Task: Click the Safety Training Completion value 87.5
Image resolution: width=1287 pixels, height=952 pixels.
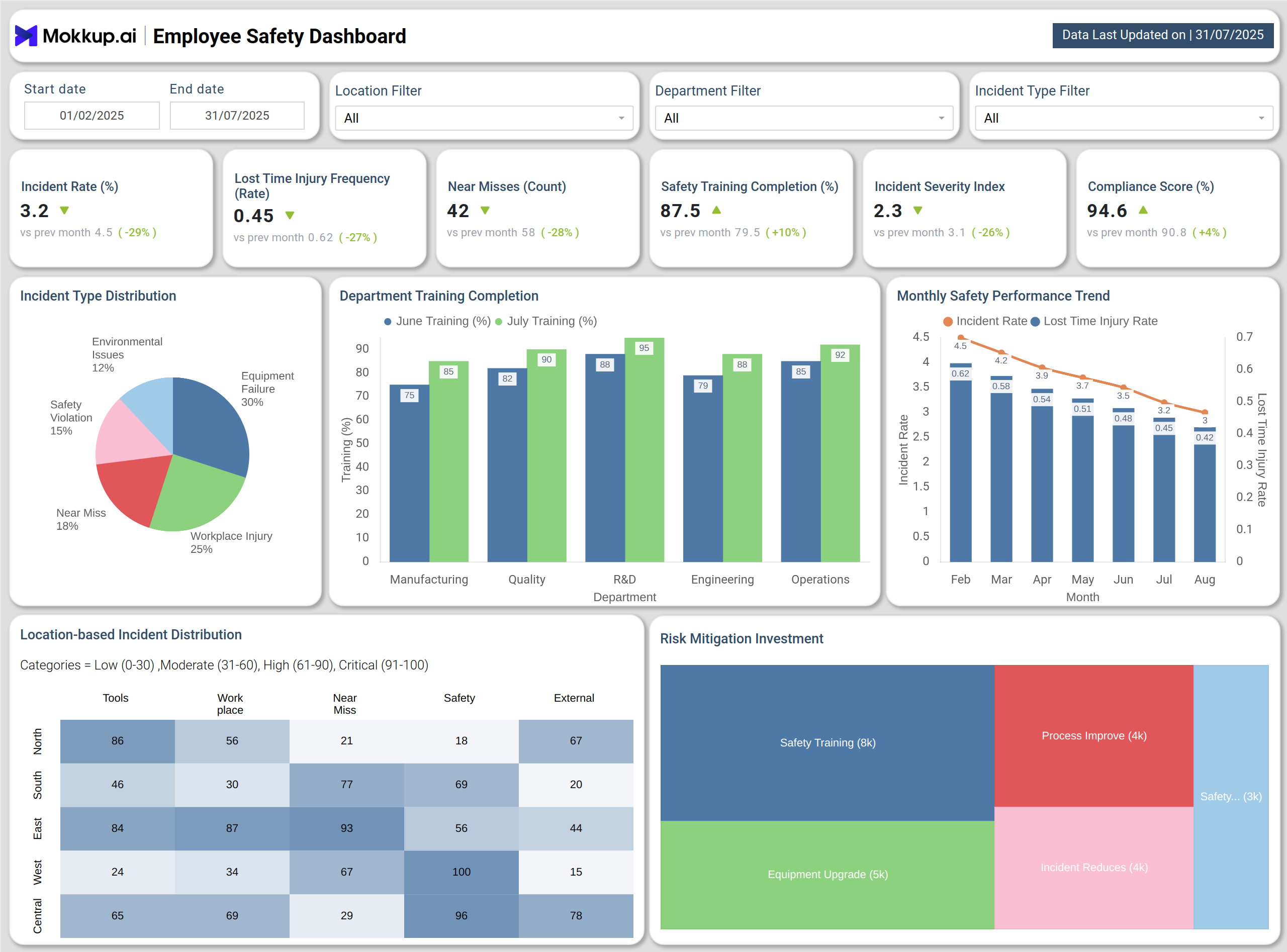Action: click(680, 211)
